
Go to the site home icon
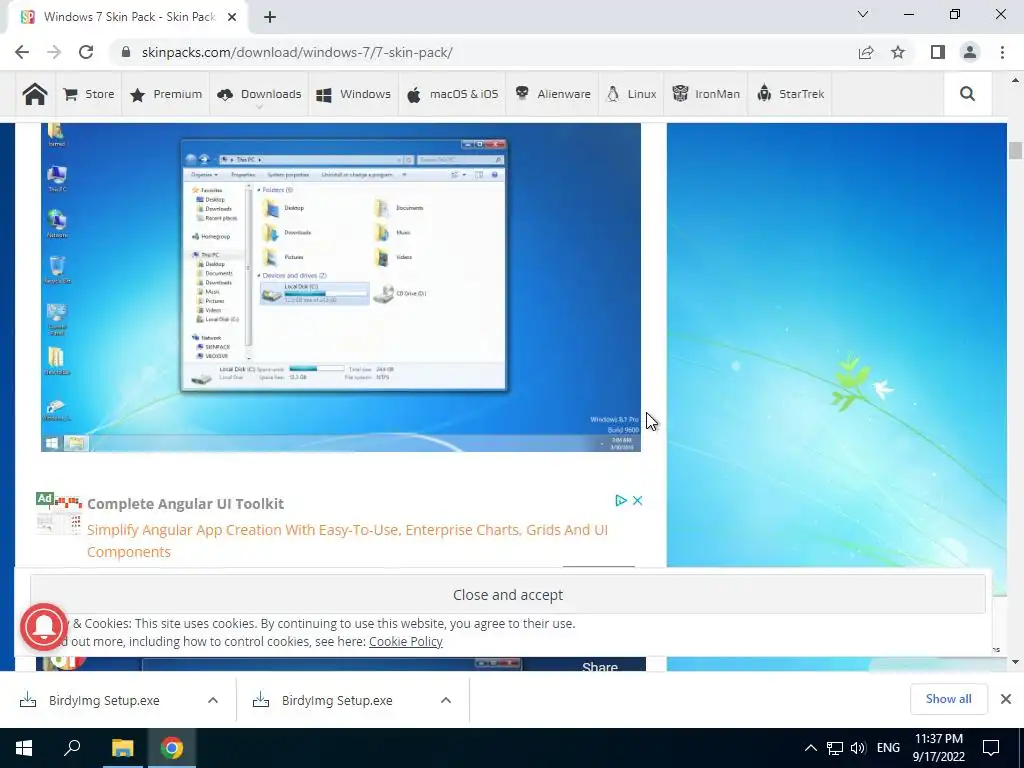click(x=35, y=94)
